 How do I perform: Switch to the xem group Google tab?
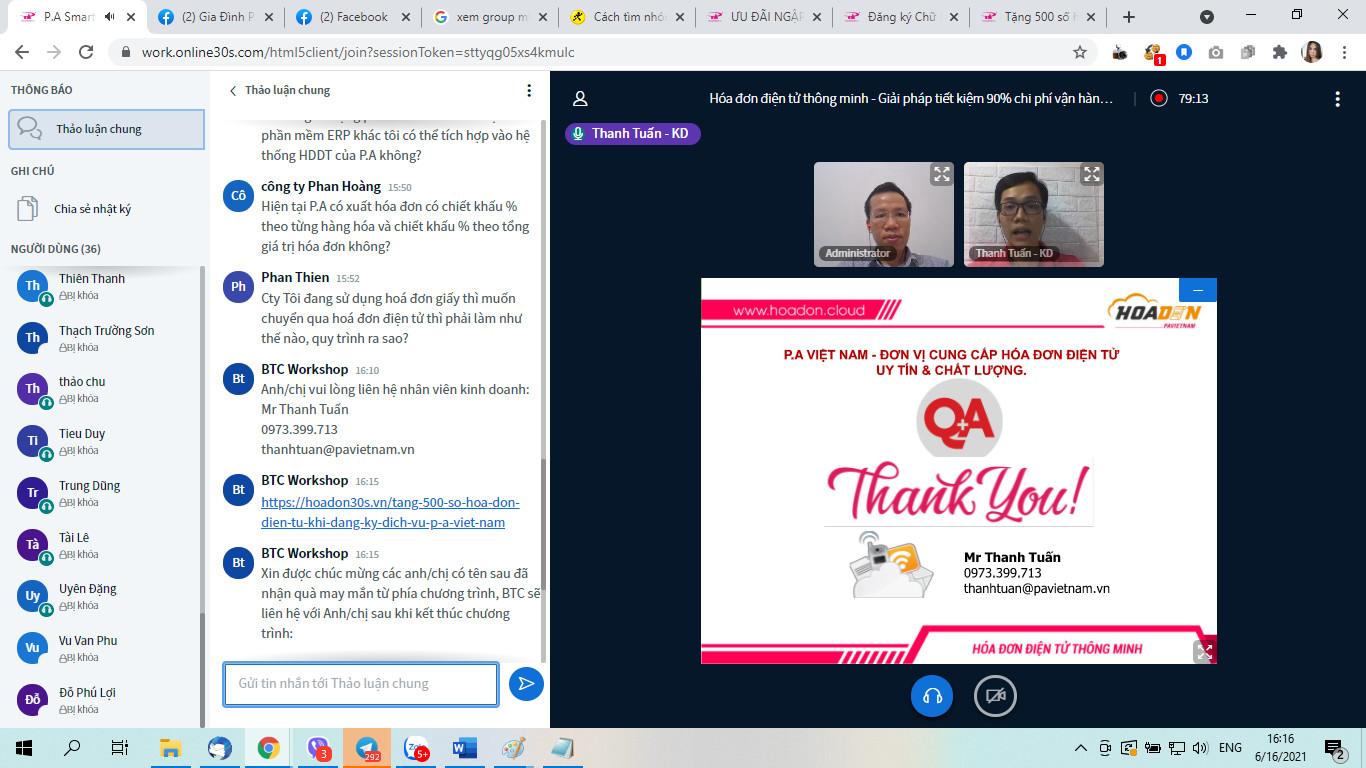pyautogui.click(x=491, y=17)
